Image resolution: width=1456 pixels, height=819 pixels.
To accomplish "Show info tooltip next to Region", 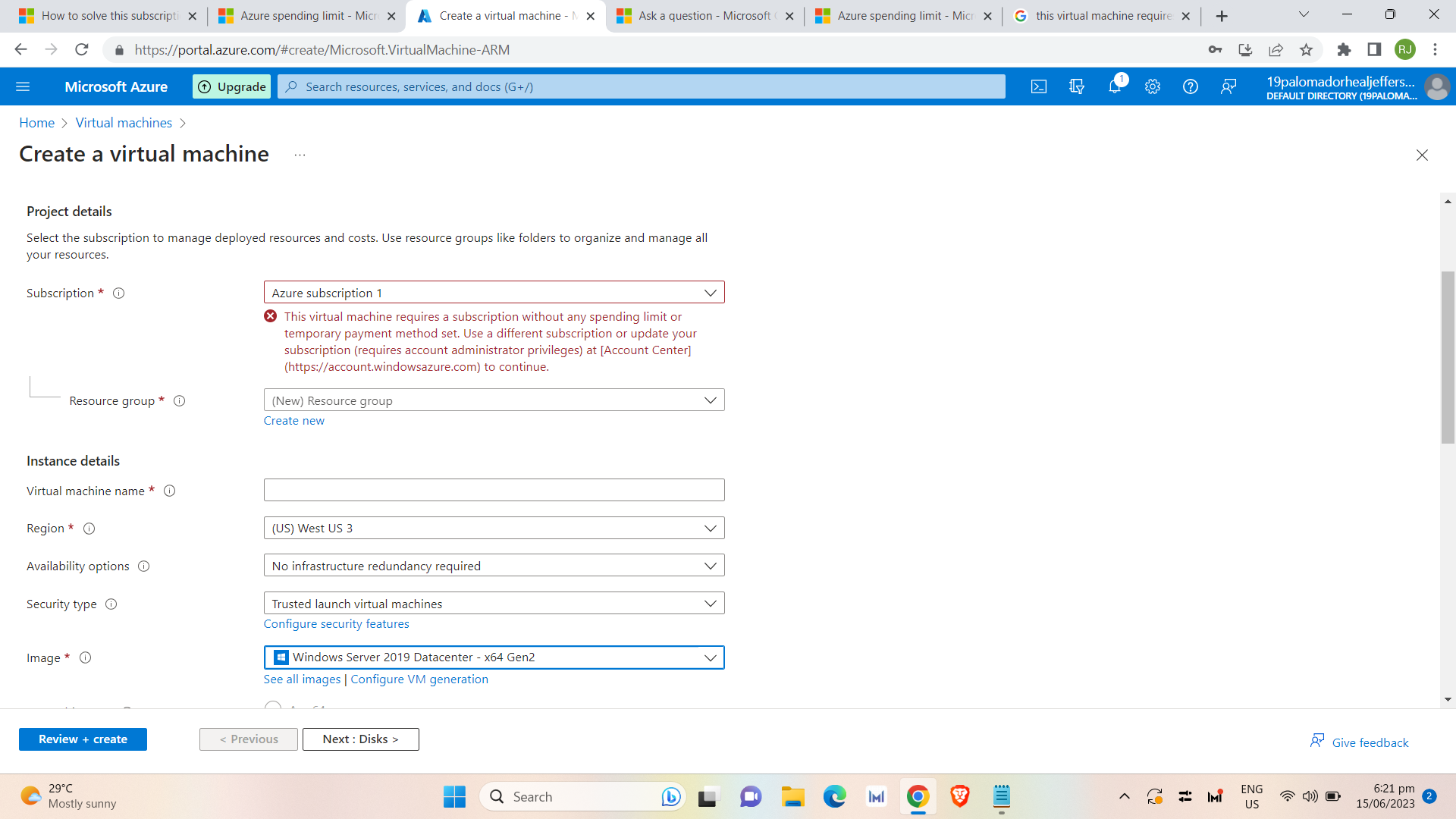I will click(89, 529).
